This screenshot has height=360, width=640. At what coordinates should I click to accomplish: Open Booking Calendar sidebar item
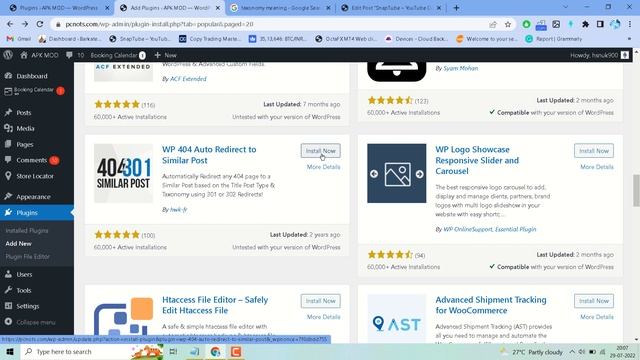pos(34,91)
